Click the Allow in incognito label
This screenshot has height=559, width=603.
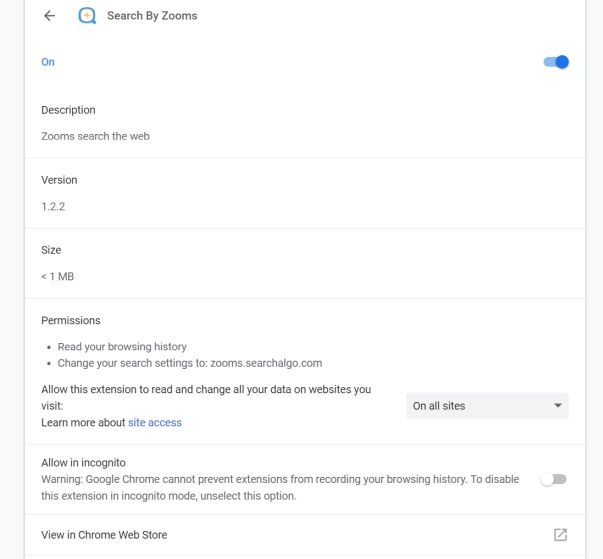click(x=83, y=463)
